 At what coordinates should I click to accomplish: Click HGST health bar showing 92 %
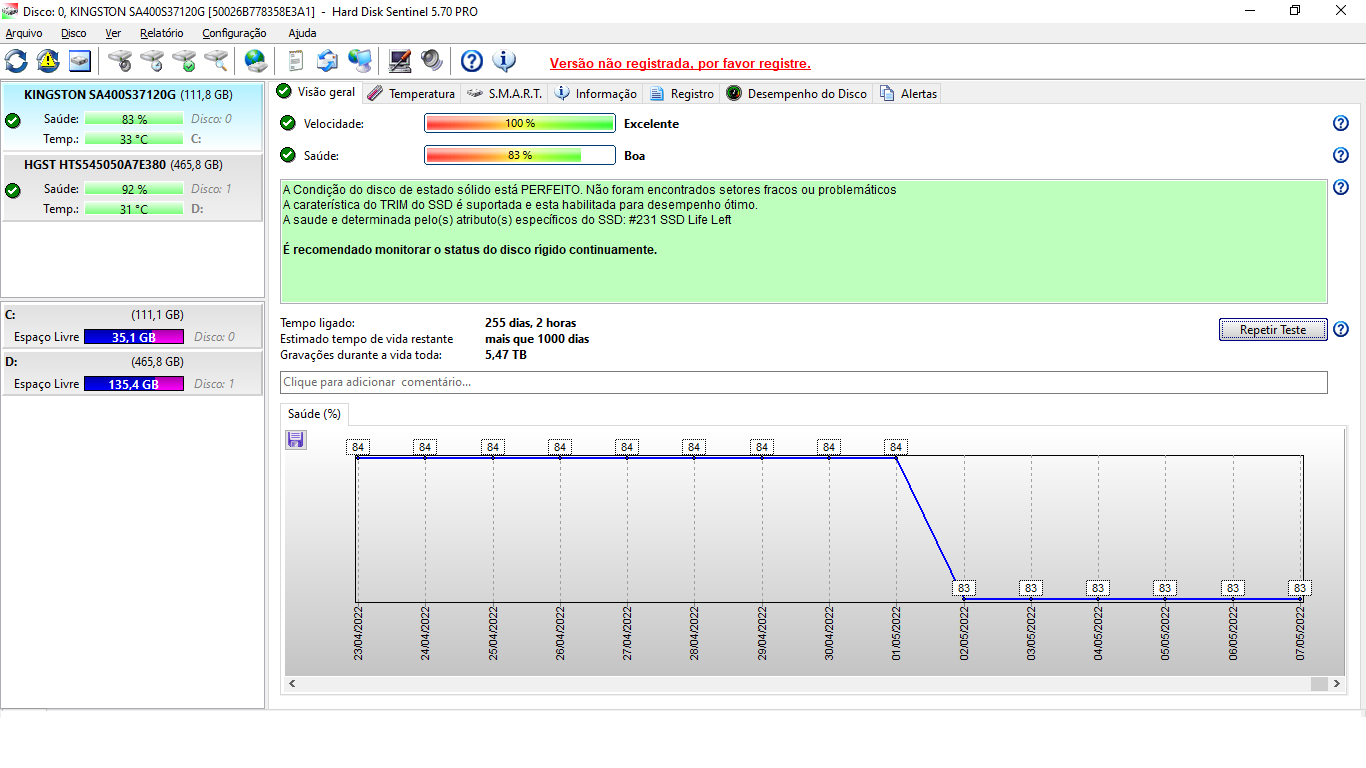[x=134, y=189]
